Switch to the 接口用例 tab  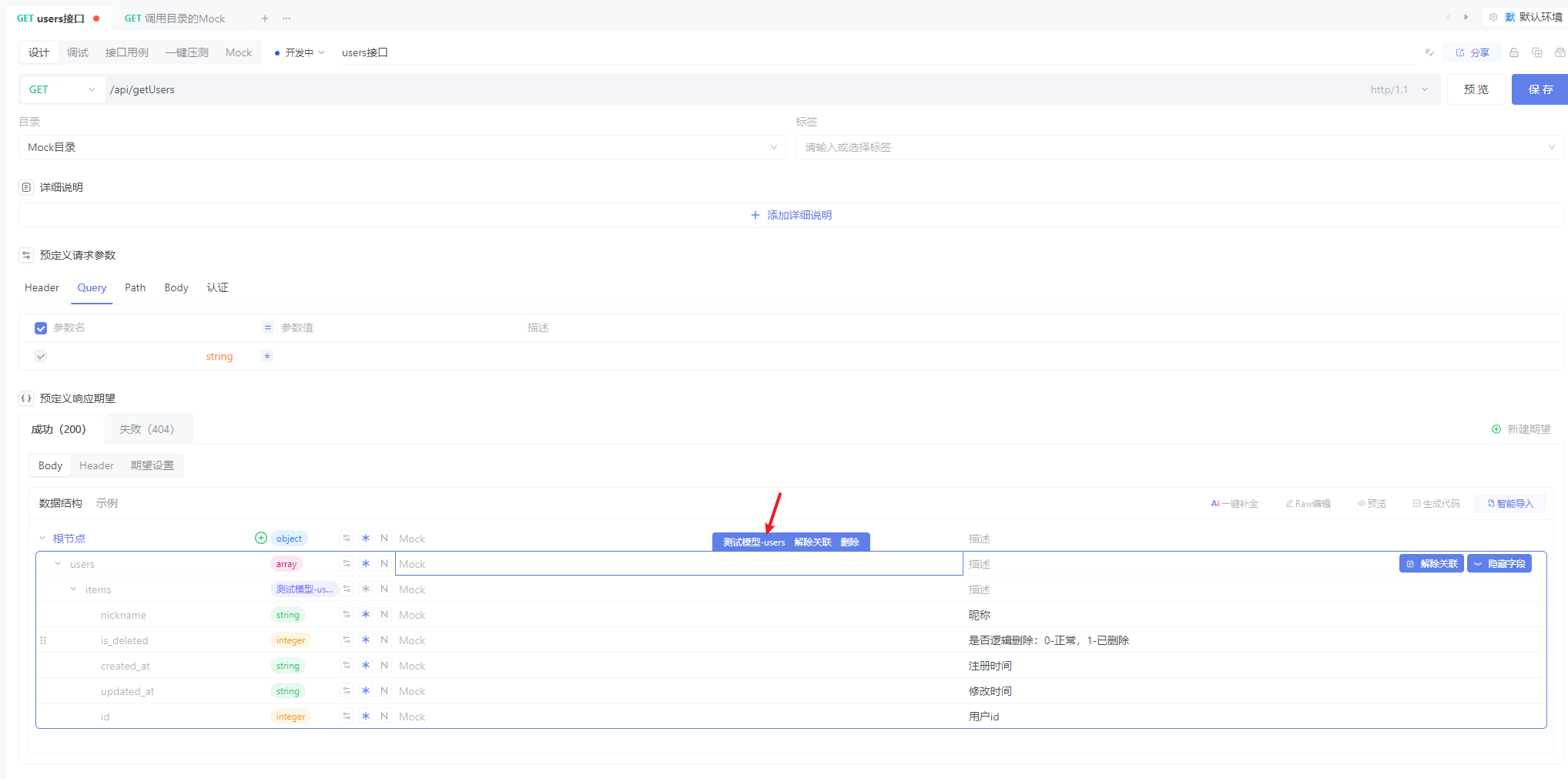click(127, 52)
